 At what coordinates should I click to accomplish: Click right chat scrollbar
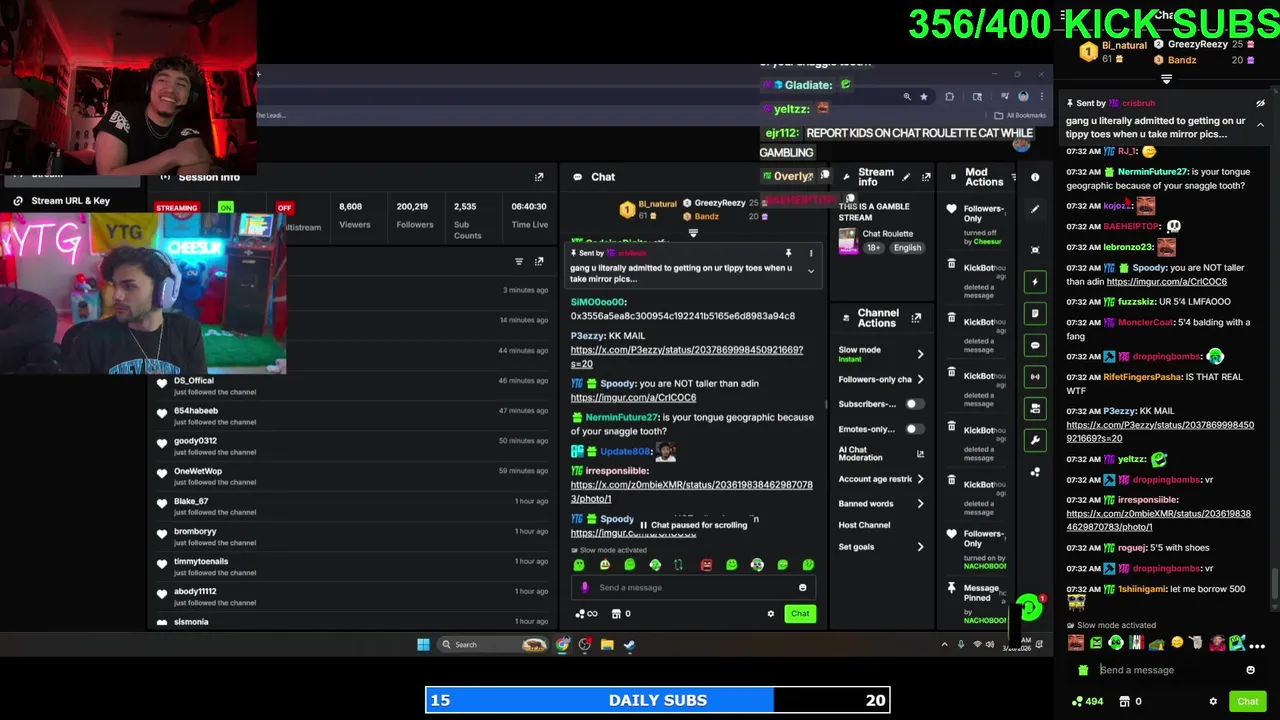(x=1274, y=582)
